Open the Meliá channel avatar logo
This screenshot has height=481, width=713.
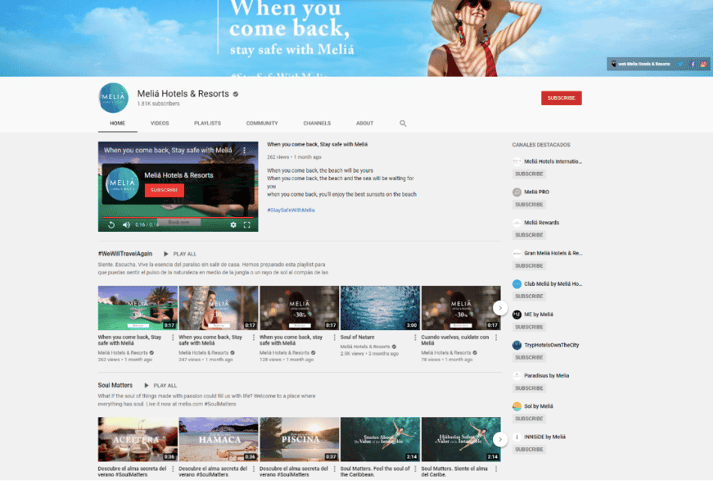pyautogui.click(x=113, y=98)
